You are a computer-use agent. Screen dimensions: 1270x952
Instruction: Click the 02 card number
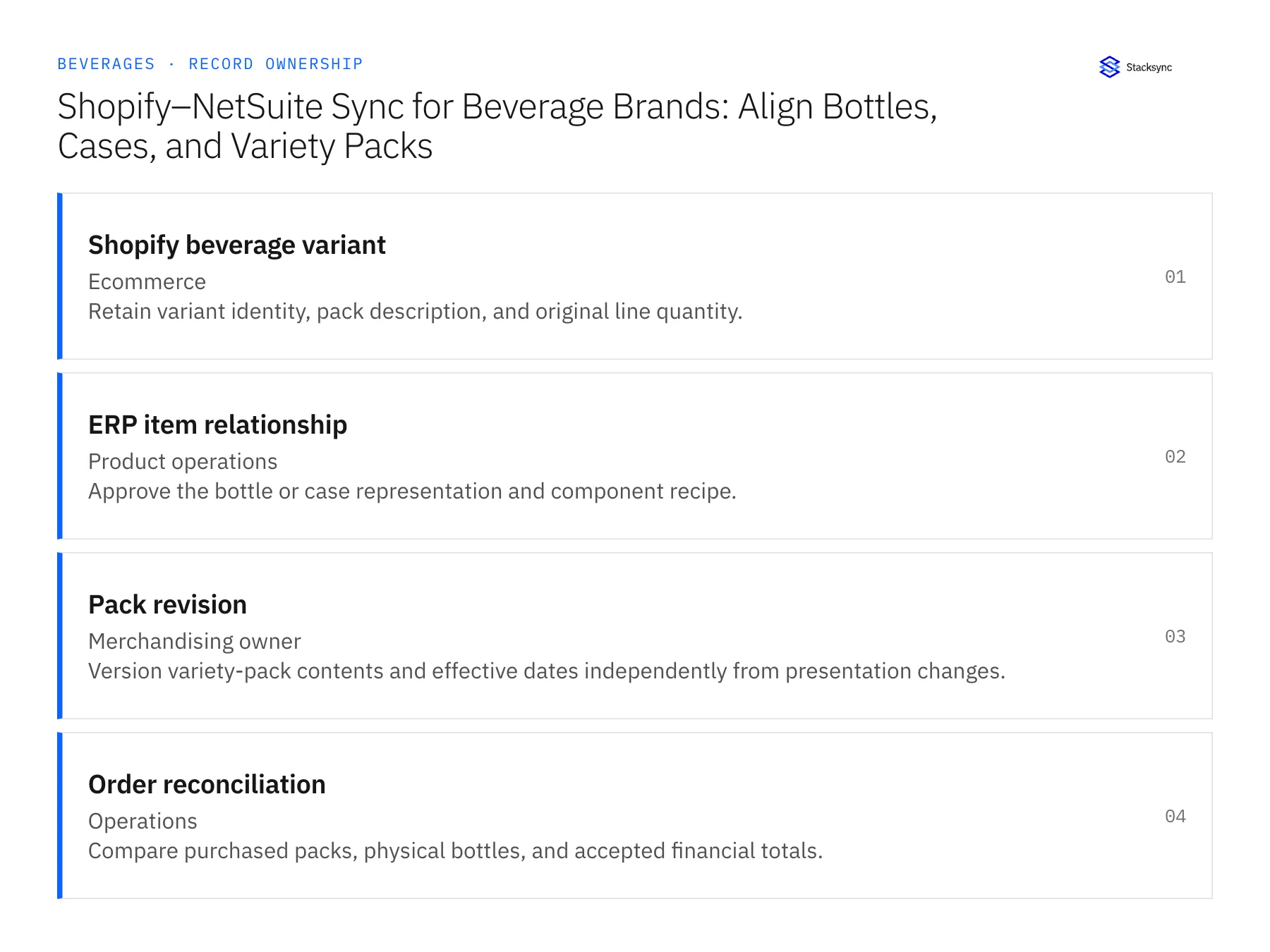tap(1175, 456)
